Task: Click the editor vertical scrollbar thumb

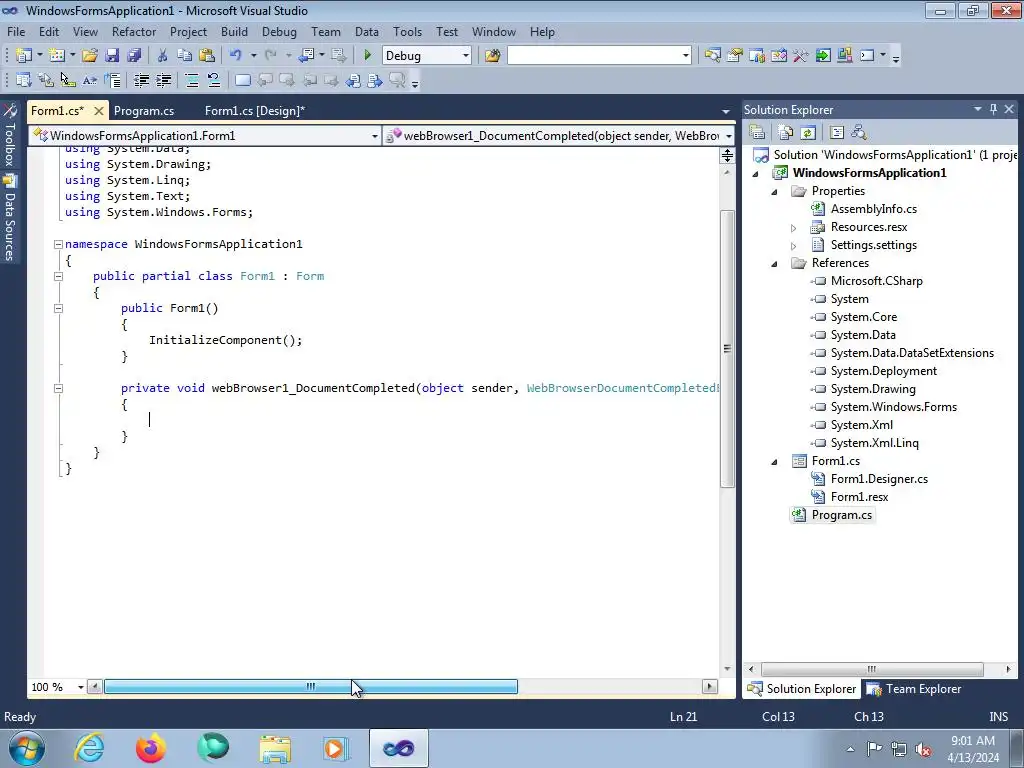Action: (x=727, y=349)
